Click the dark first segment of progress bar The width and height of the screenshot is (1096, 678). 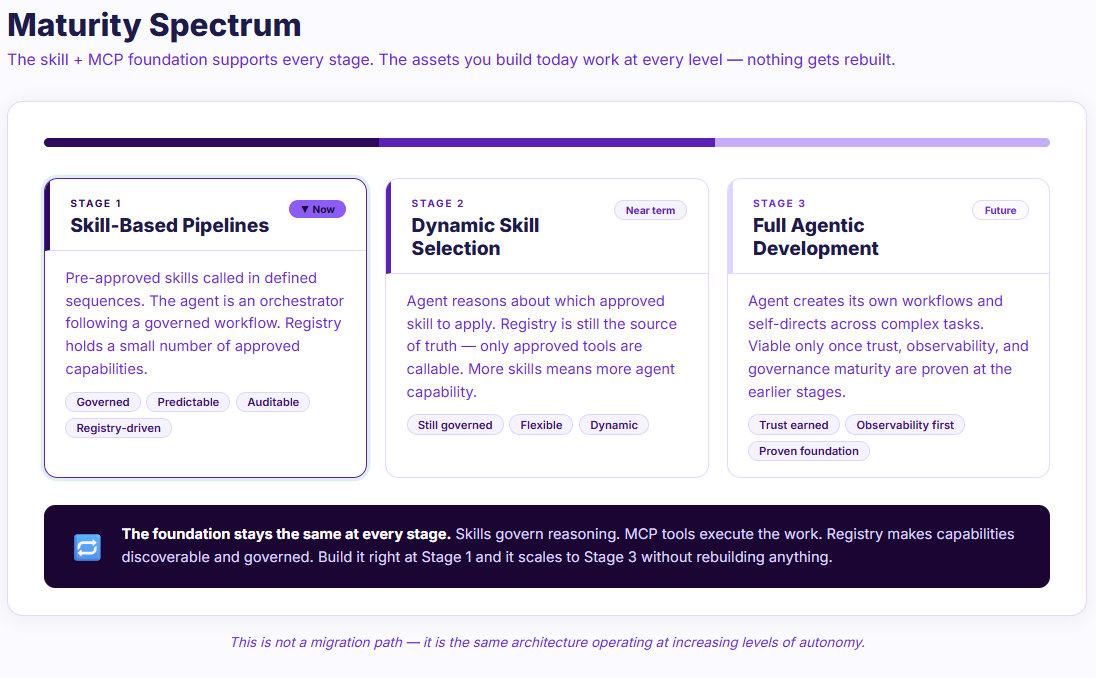211,143
